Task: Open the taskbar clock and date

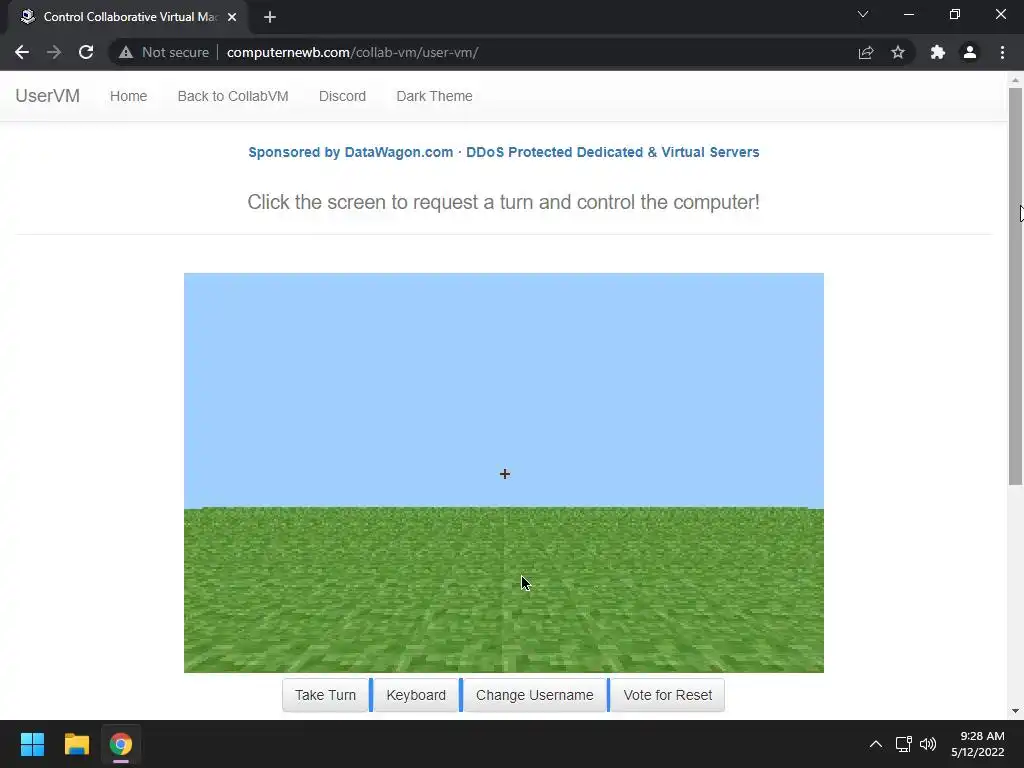Action: pyautogui.click(x=978, y=744)
